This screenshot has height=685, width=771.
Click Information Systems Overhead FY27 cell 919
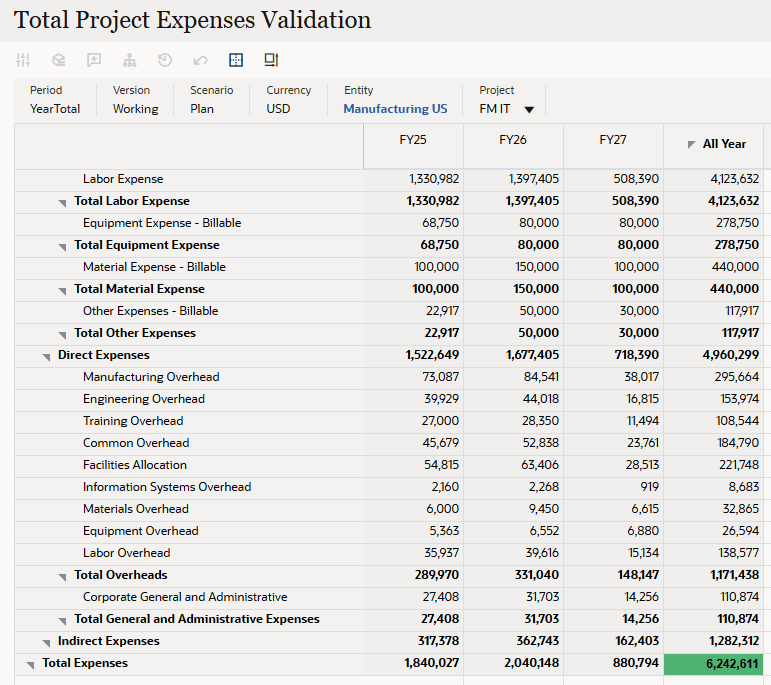613,487
